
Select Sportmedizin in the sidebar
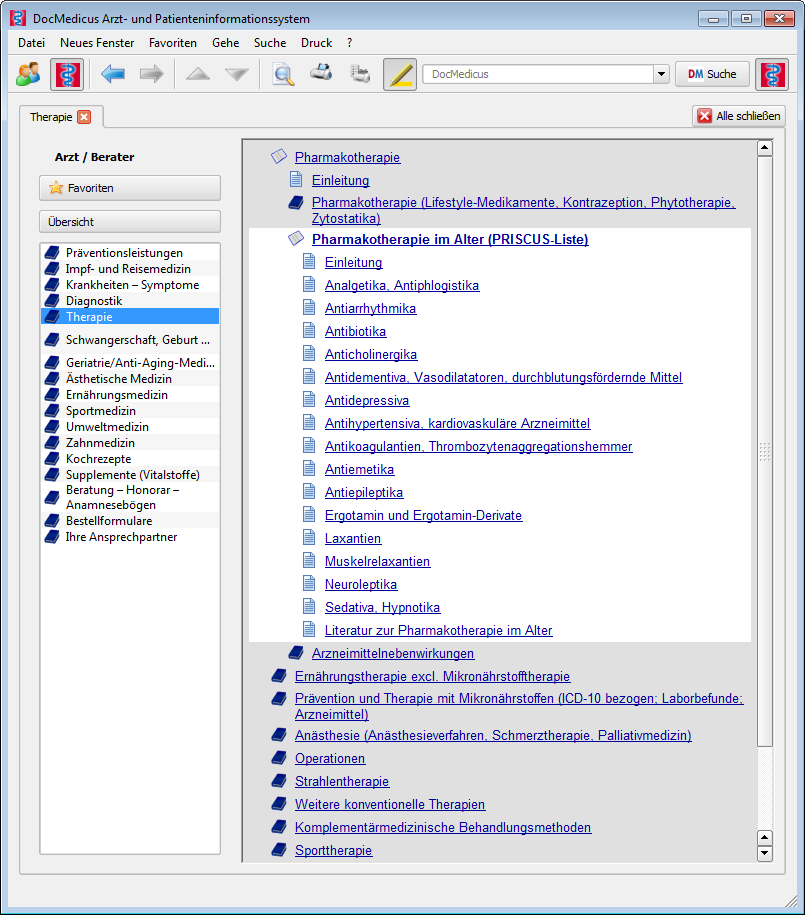pos(130,411)
